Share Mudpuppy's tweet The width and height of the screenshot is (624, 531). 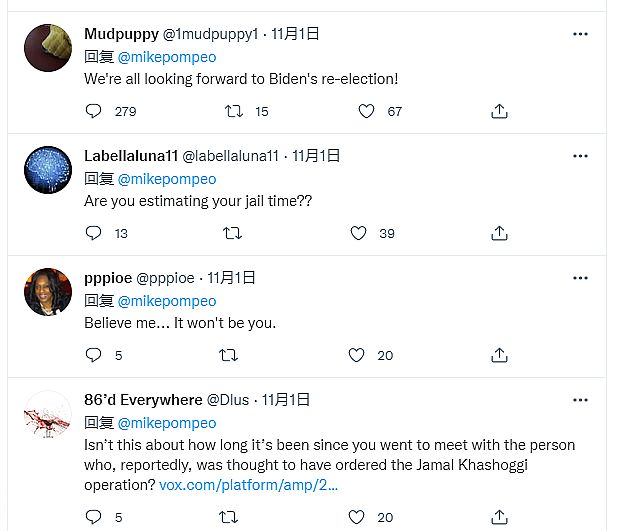pyautogui.click(x=500, y=111)
